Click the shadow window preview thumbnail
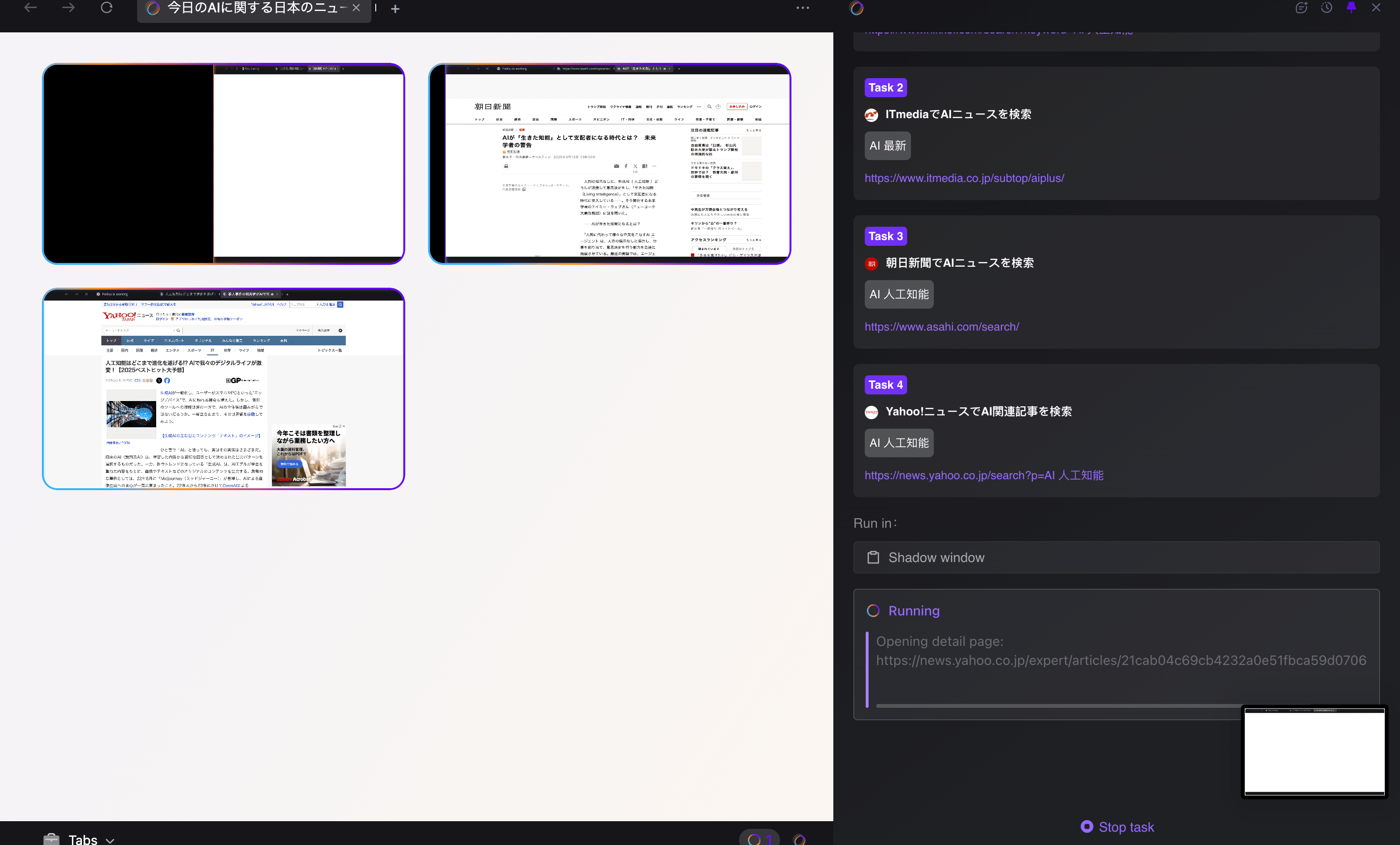 pyautogui.click(x=1314, y=751)
